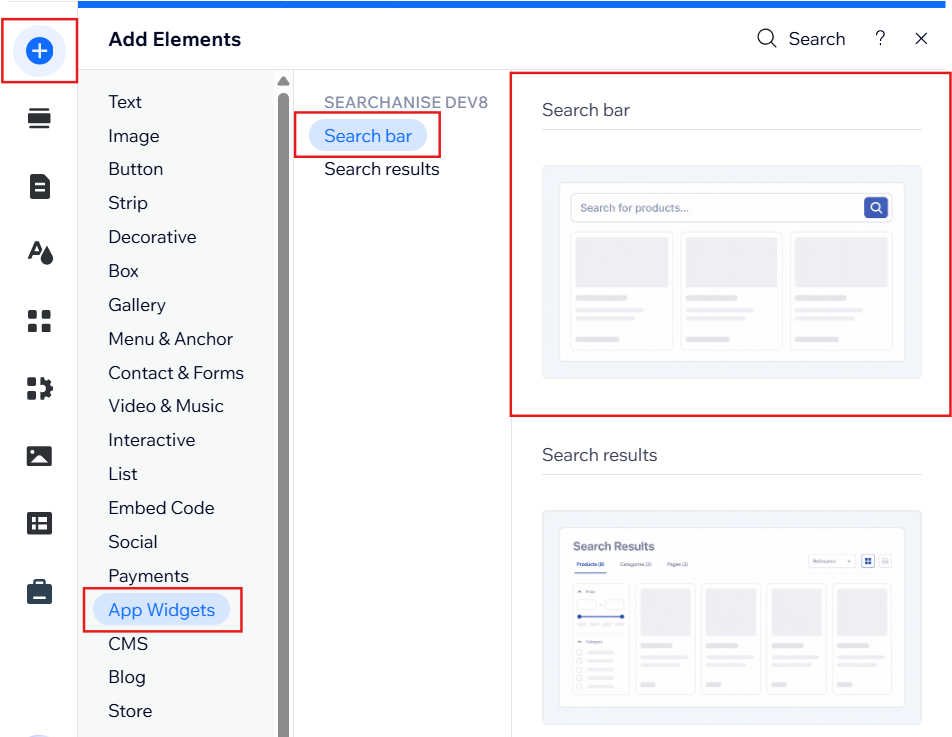Click the category list scrollbar up arrow
The width and height of the screenshot is (952, 737).
tap(283, 81)
